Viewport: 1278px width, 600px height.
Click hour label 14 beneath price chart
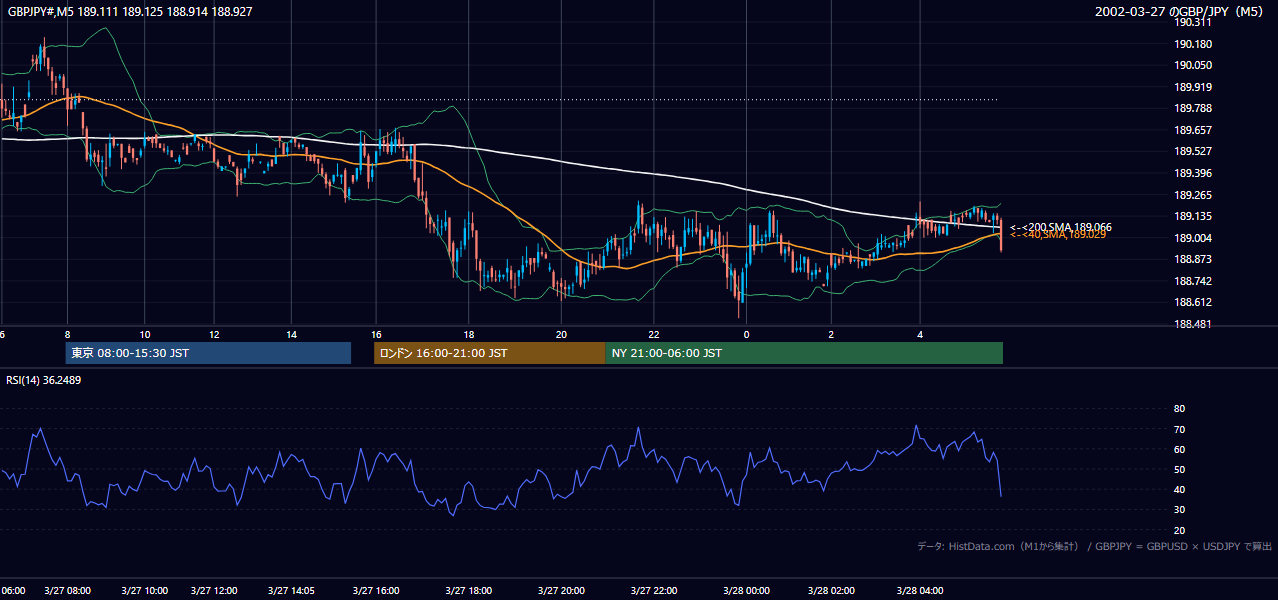(291, 334)
